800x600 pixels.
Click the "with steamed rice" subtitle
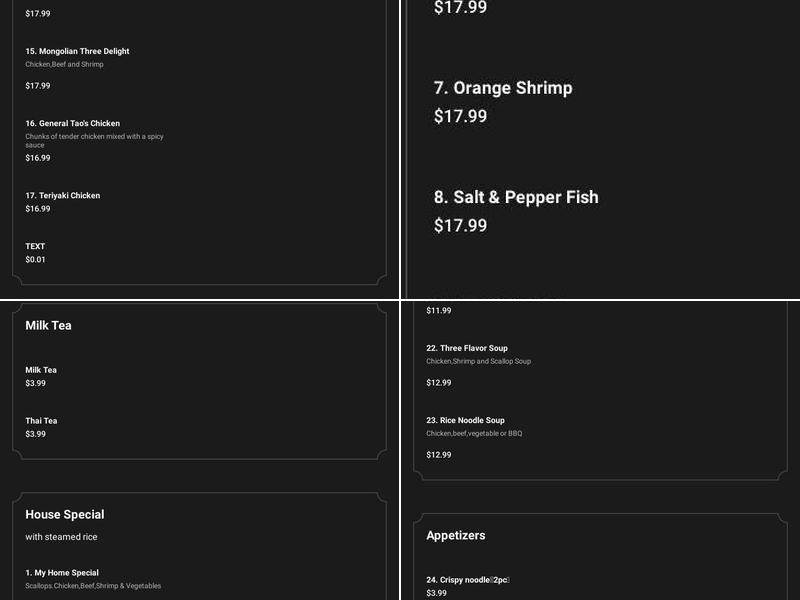tap(61, 537)
